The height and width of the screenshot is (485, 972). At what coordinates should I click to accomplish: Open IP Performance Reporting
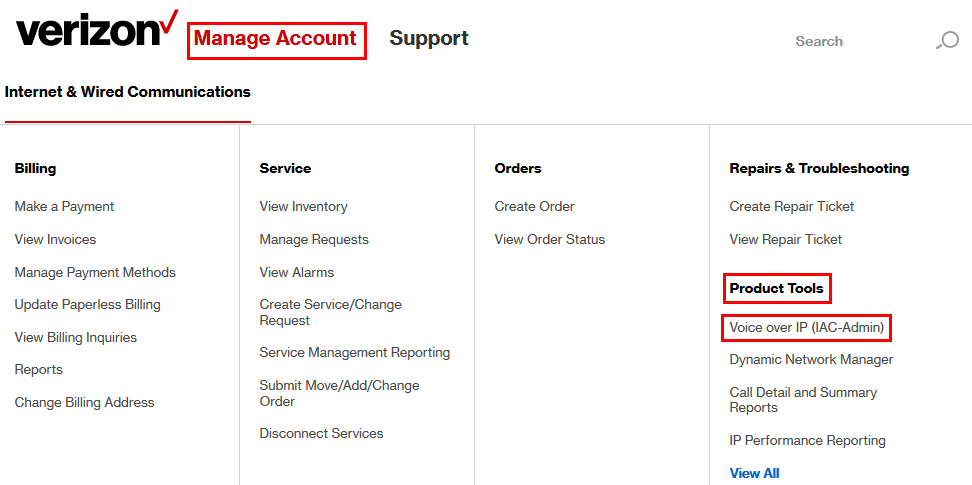pos(807,441)
